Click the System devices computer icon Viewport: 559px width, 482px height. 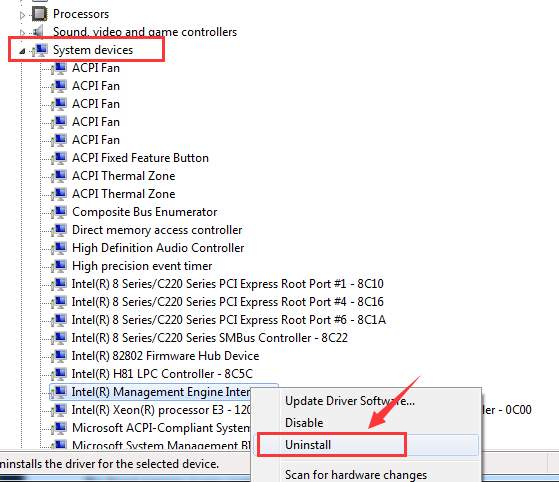pos(40,50)
